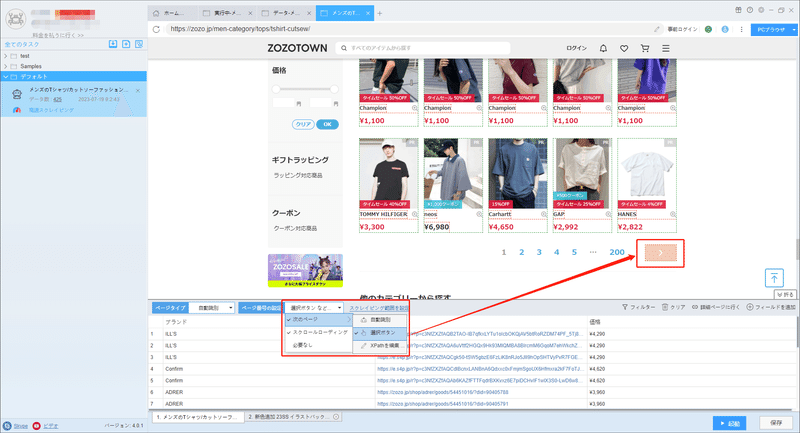Click the next page arrow button
The image size is (800, 433).
pos(661,252)
